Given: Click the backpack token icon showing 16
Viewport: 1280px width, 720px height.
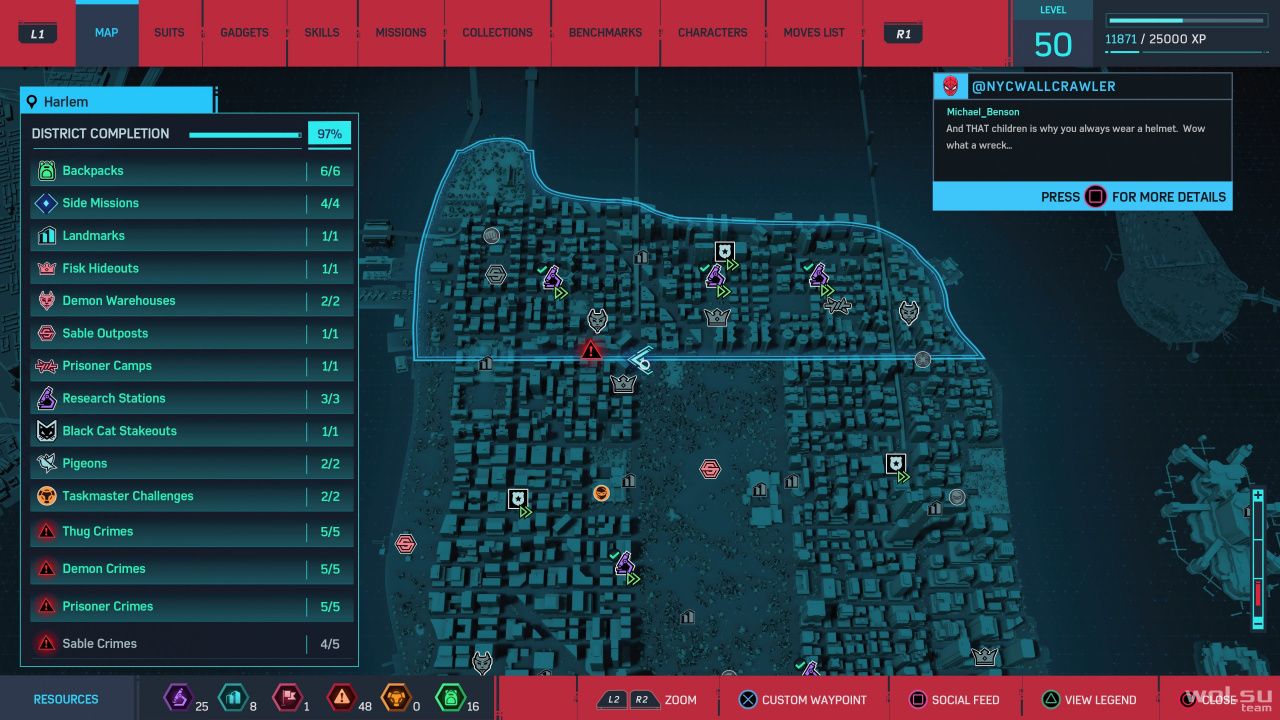Looking at the screenshot, I should pos(450,697).
